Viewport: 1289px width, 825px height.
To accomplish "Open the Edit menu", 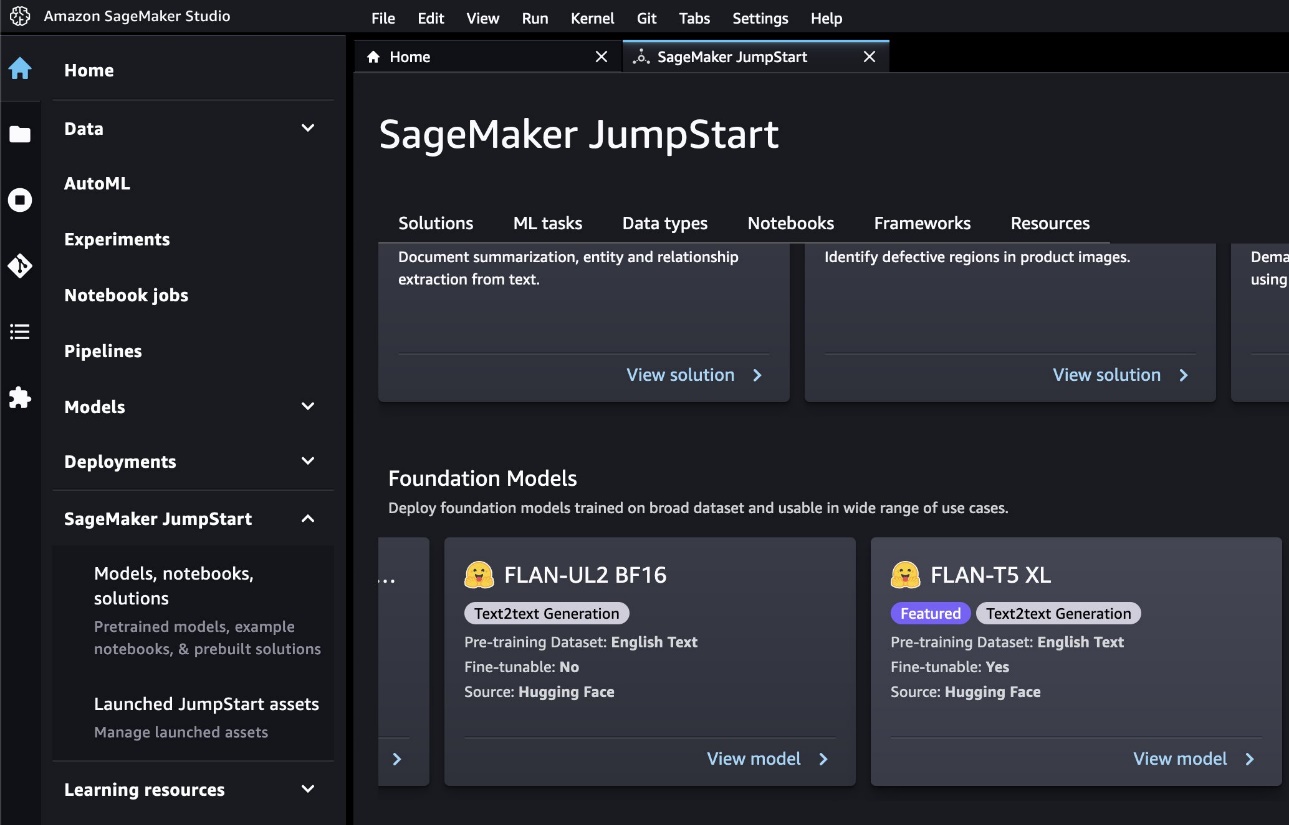I will tap(431, 18).
